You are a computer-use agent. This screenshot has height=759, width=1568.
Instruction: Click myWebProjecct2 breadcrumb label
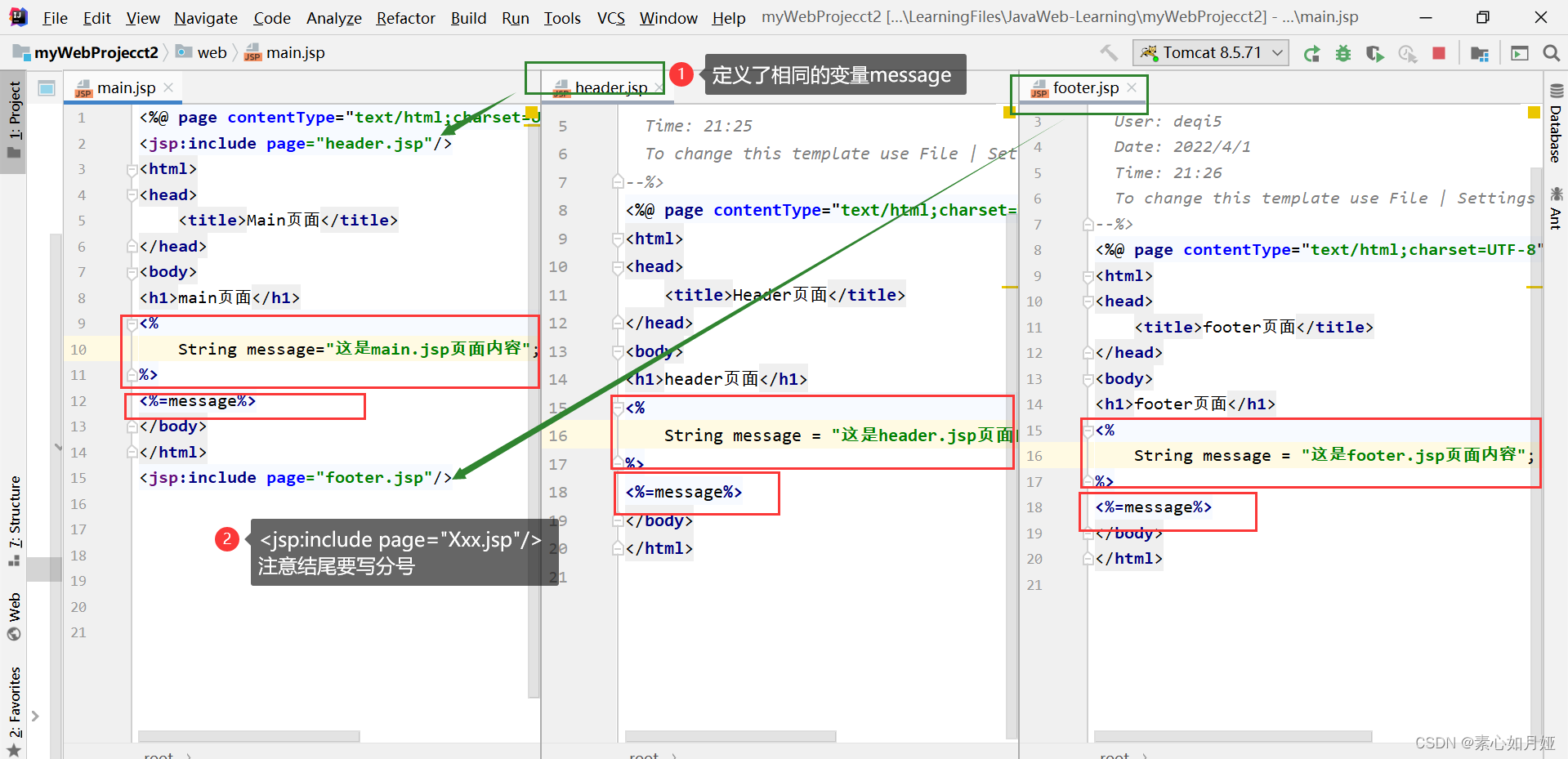(x=96, y=53)
